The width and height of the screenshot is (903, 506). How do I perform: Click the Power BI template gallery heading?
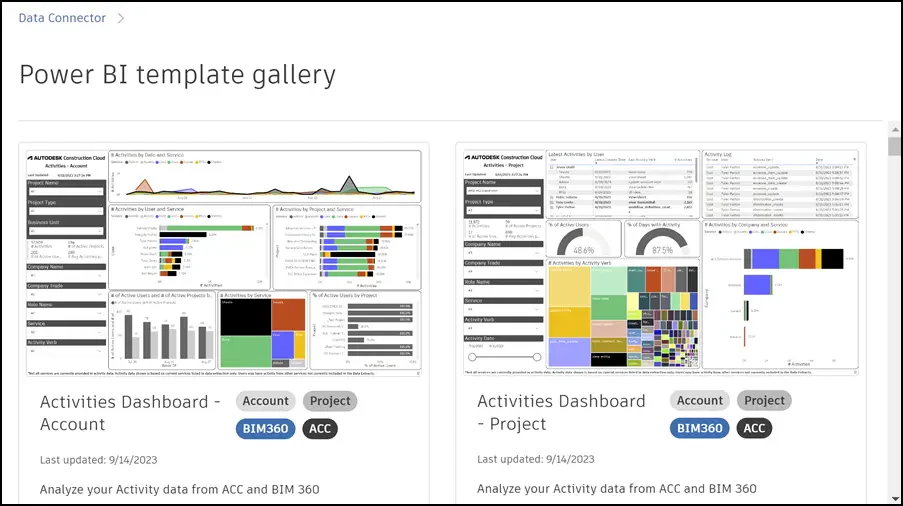(177, 75)
